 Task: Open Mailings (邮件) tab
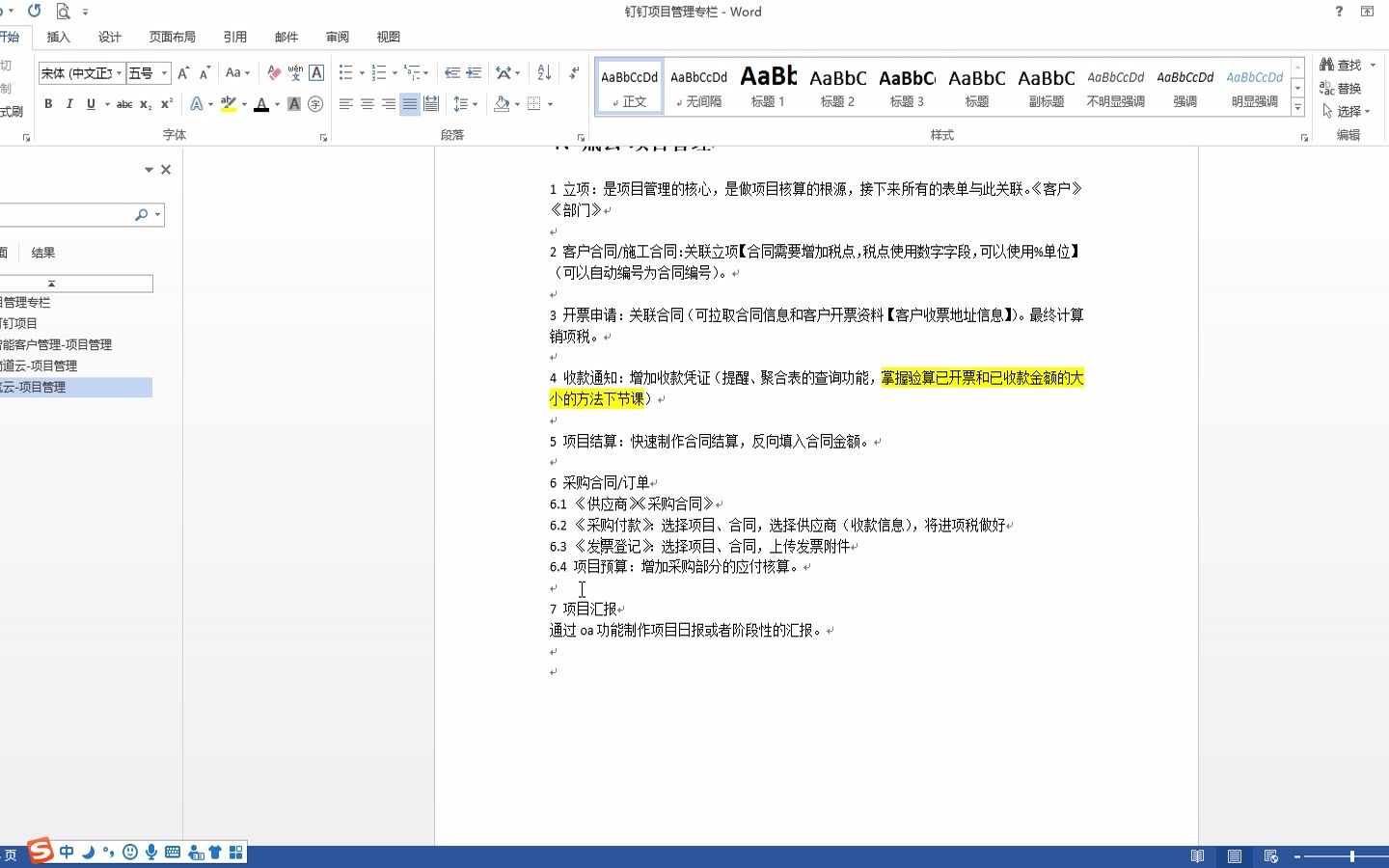pyautogui.click(x=286, y=37)
